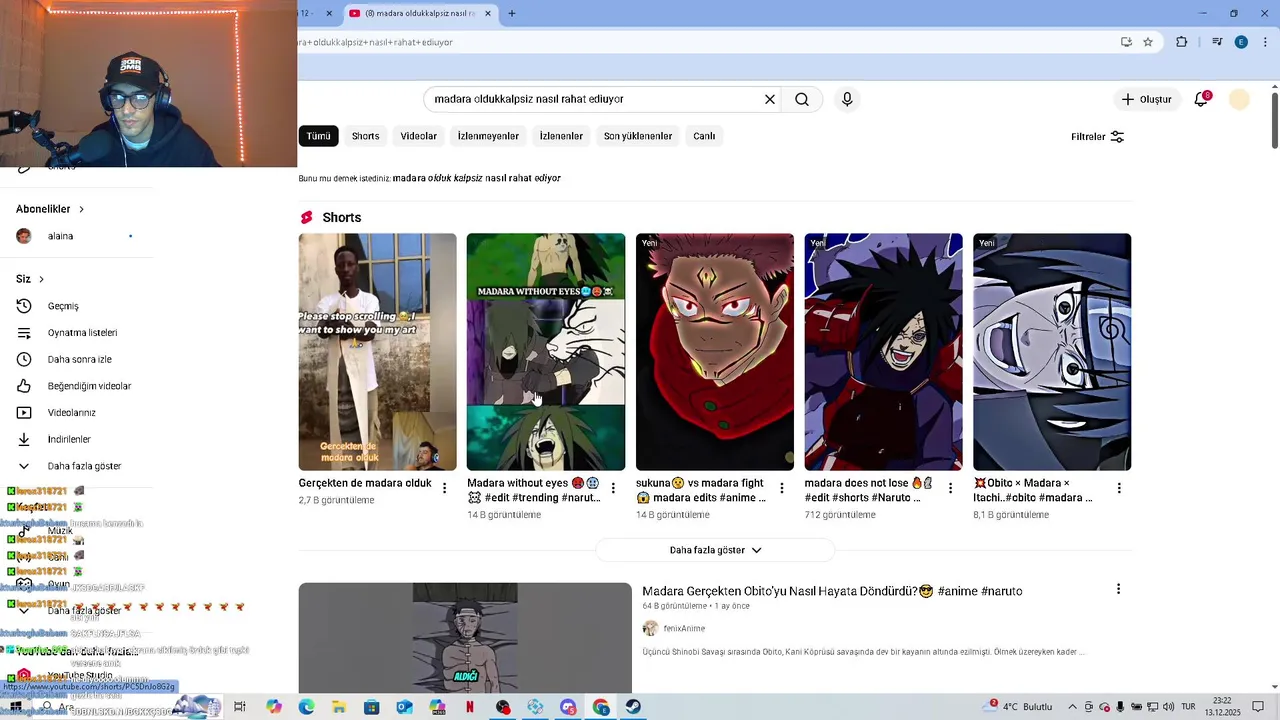Clear the YouTube search box text
Screen dimensions: 1280x720
point(770,99)
